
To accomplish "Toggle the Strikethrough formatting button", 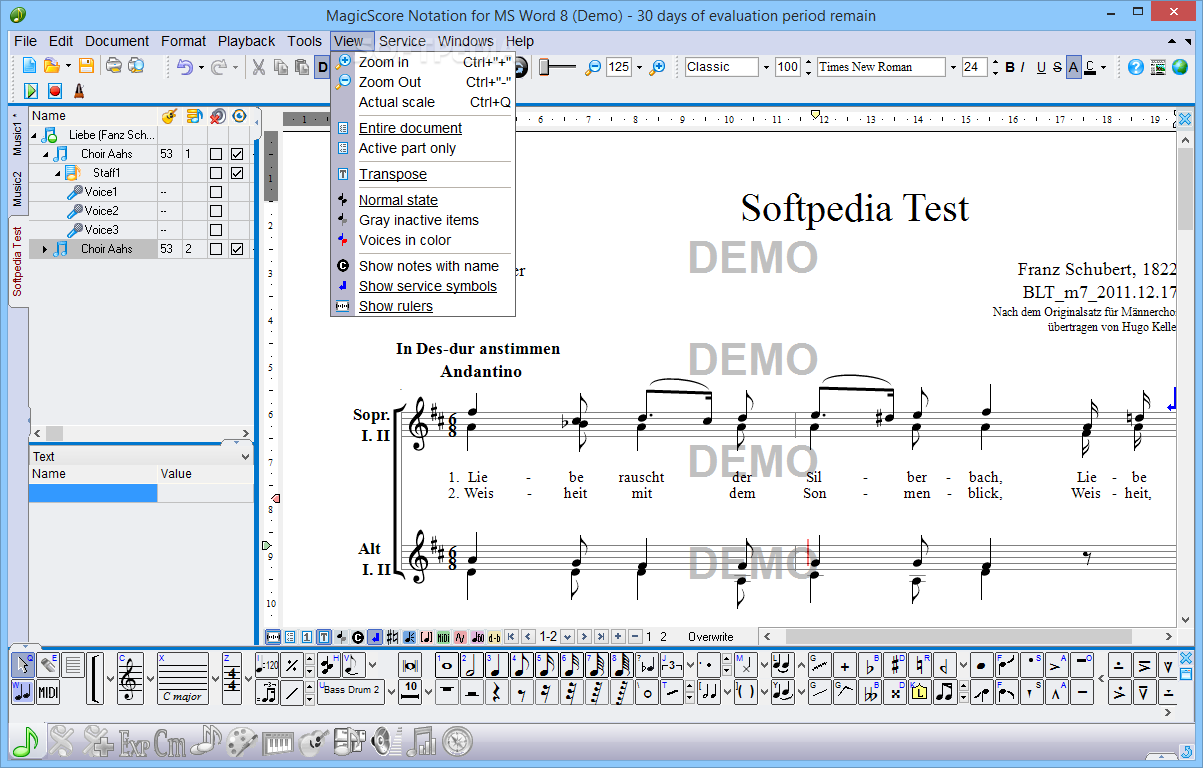I will 1057,67.
